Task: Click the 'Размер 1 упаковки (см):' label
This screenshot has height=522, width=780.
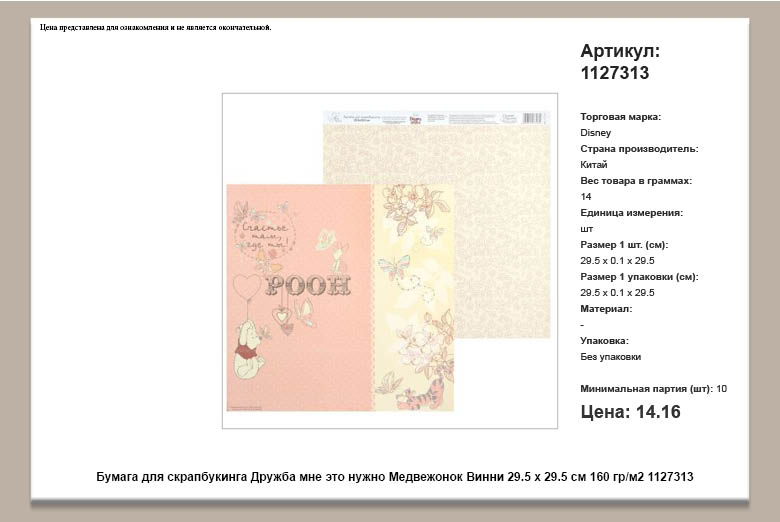Action: pos(639,277)
